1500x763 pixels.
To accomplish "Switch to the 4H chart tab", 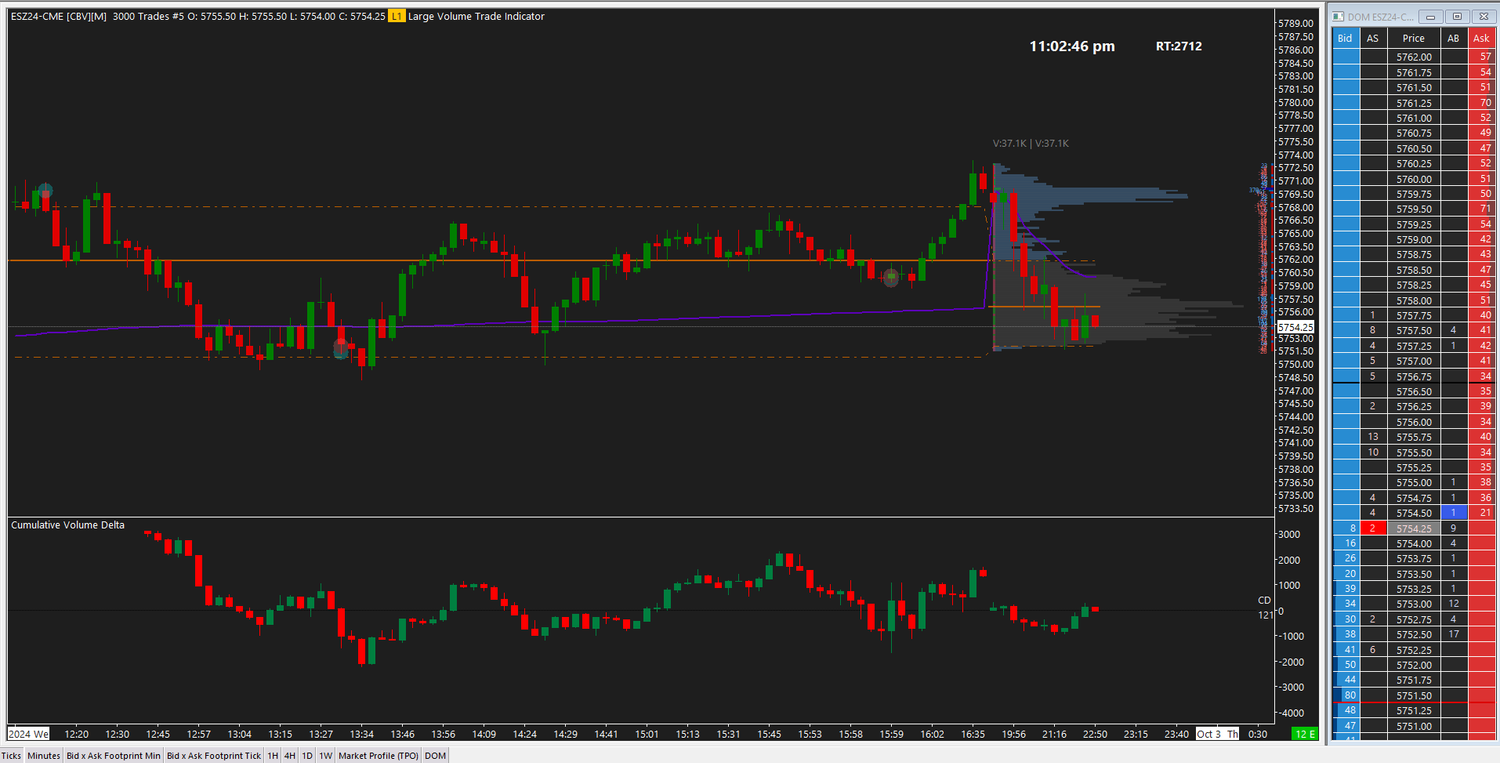I will click(x=289, y=755).
